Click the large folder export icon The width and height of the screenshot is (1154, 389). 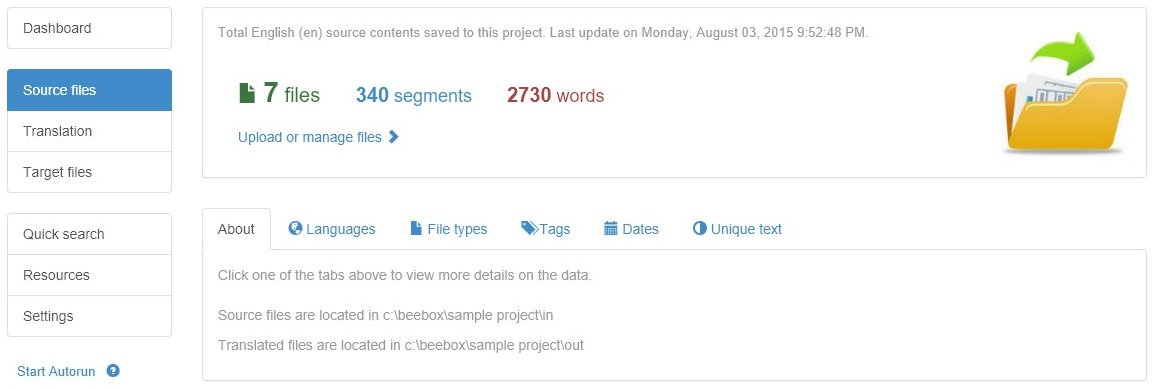click(1065, 93)
